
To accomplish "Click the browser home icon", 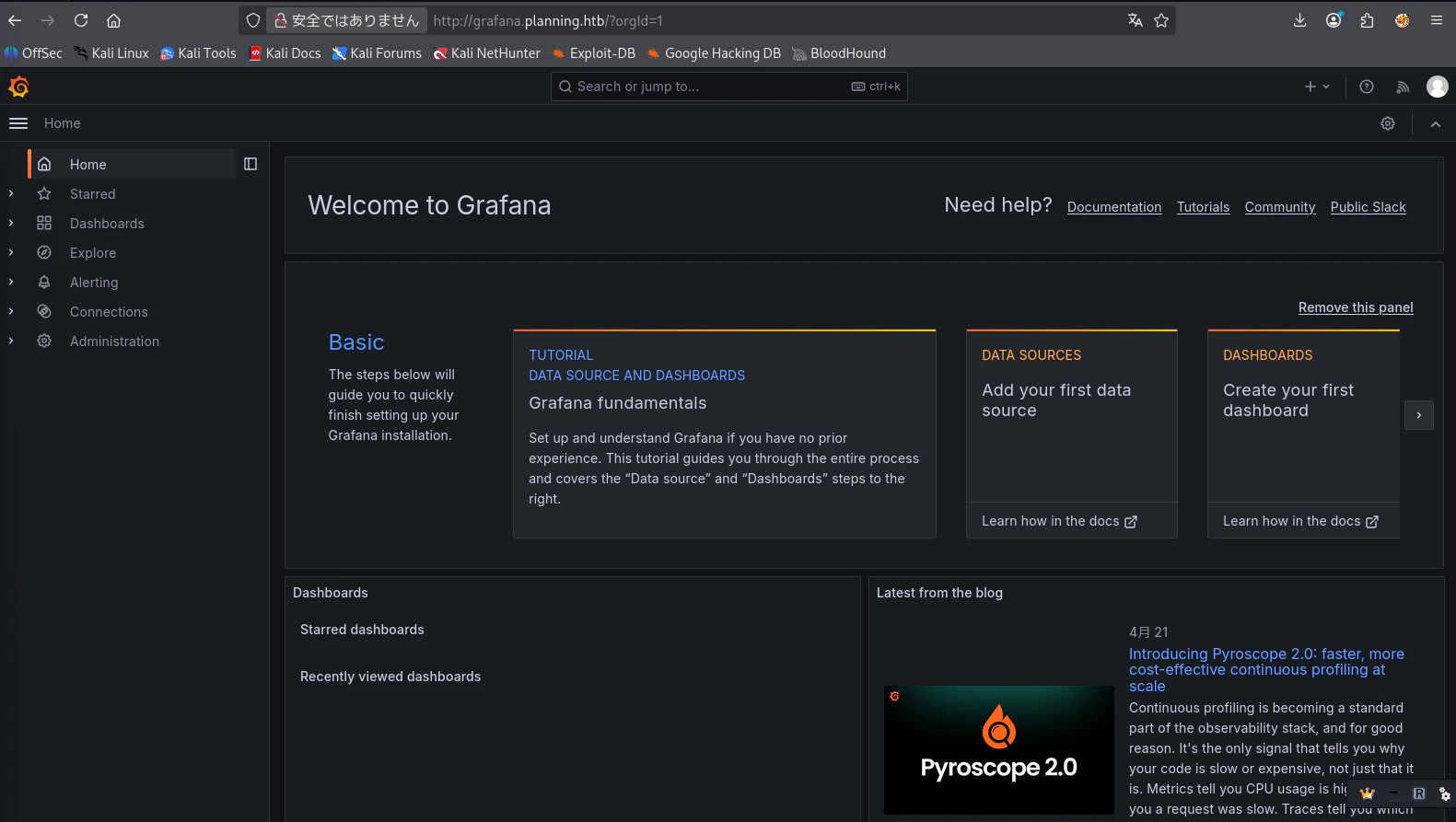I will click(113, 20).
